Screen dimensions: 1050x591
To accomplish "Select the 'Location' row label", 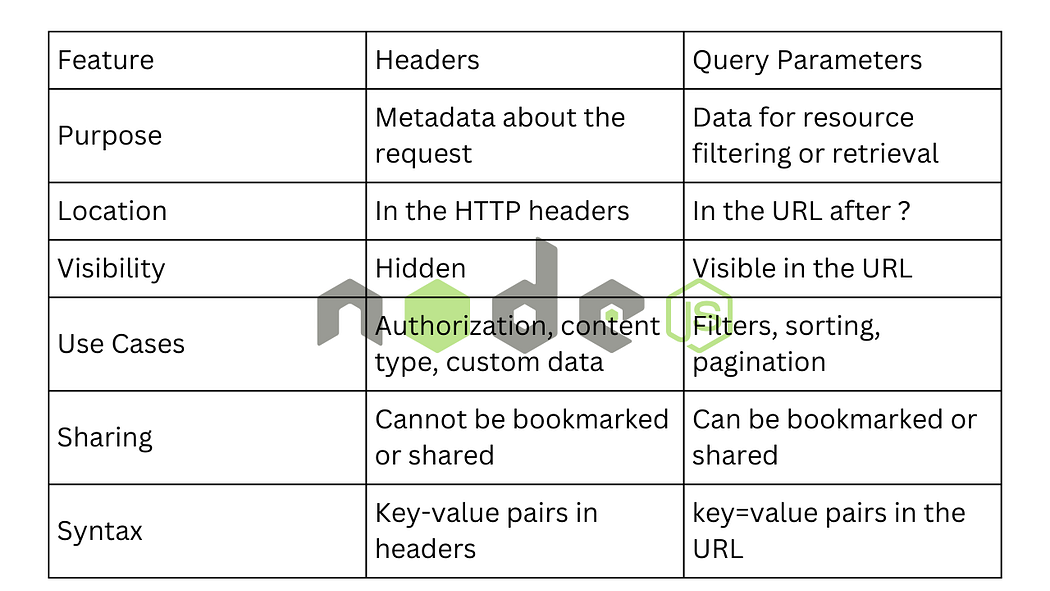I will (112, 211).
